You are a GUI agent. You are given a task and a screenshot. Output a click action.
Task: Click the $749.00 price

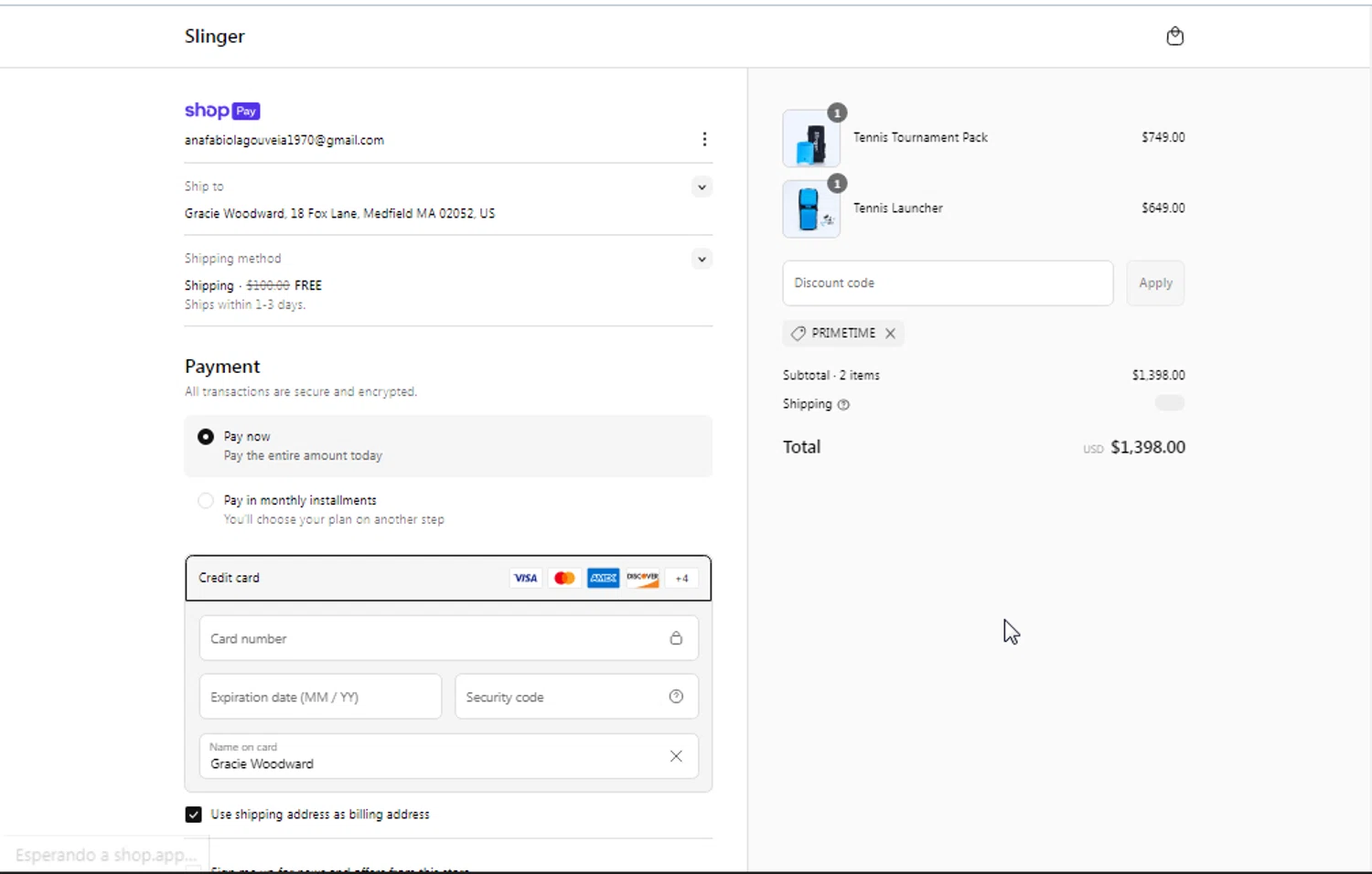(1163, 137)
